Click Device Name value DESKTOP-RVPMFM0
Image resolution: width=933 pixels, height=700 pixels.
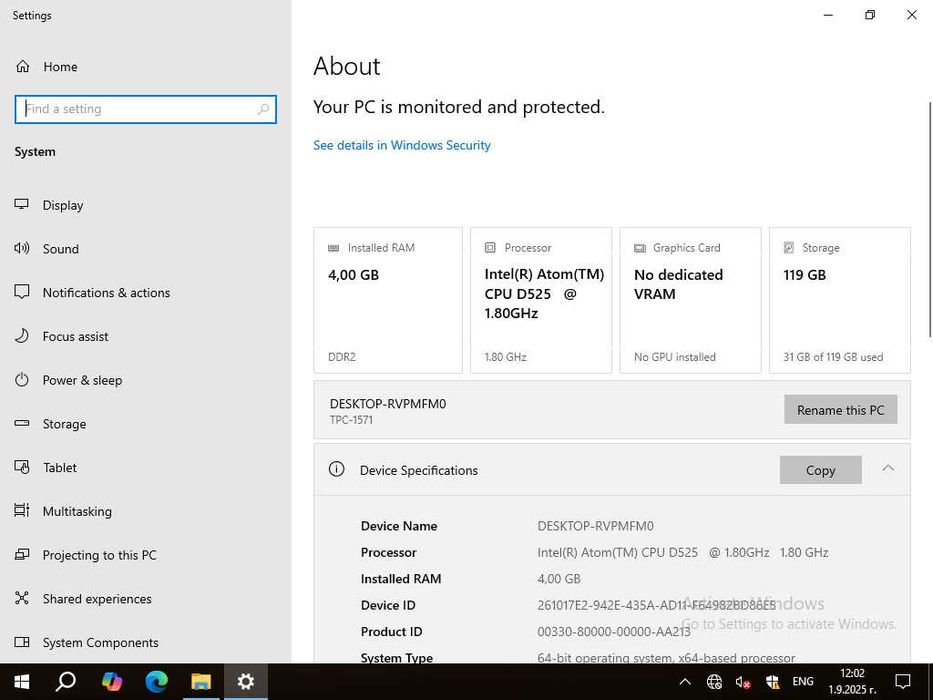(596, 526)
